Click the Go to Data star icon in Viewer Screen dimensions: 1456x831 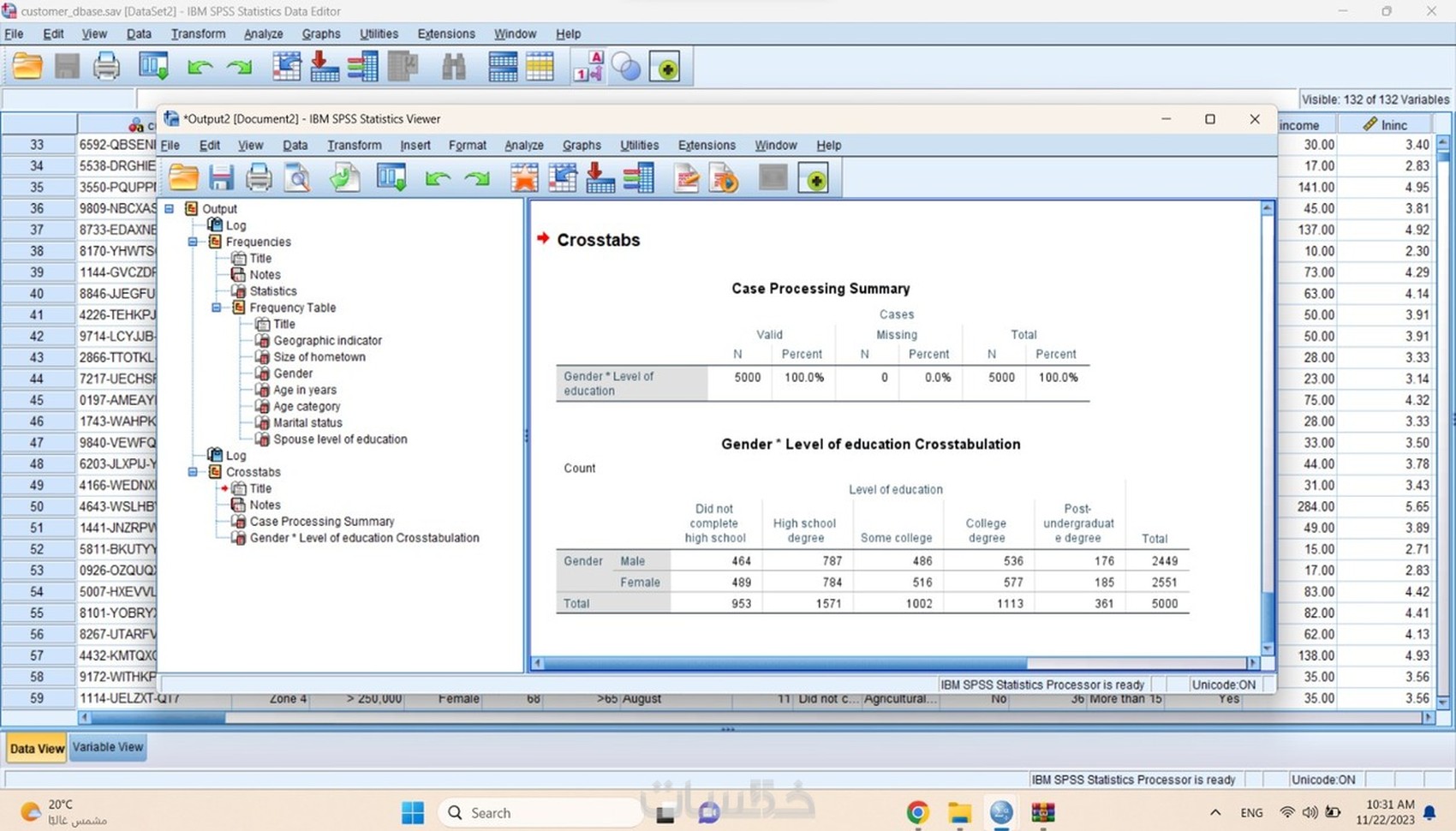(x=524, y=178)
